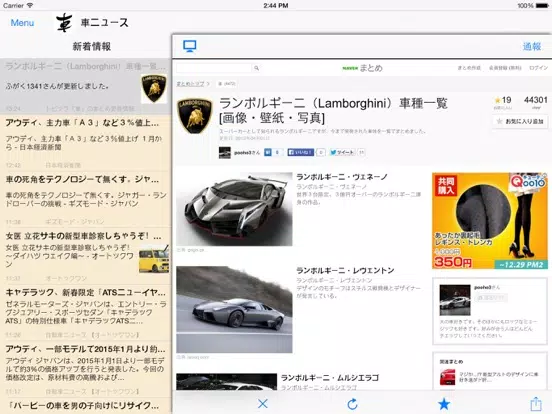Tap the 通報 report button
The width and height of the screenshot is (552, 414).
tap(532, 46)
